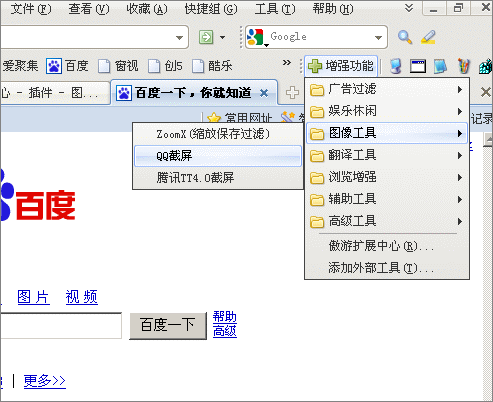Open the 酷乐 favorites bookmark
The height and width of the screenshot is (402, 493).
(x=212, y=66)
